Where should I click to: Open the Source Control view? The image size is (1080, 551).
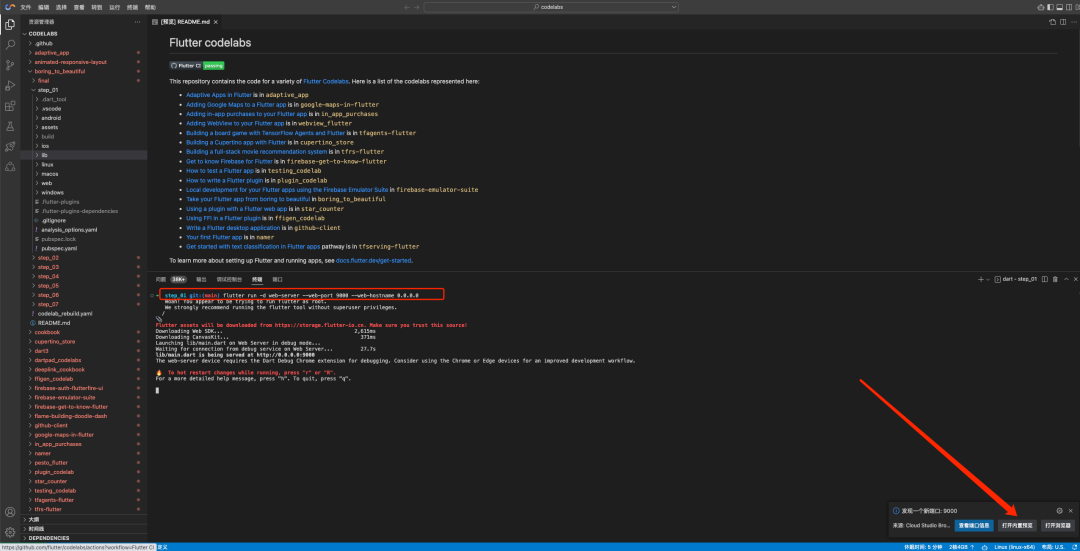[x=10, y=65]
